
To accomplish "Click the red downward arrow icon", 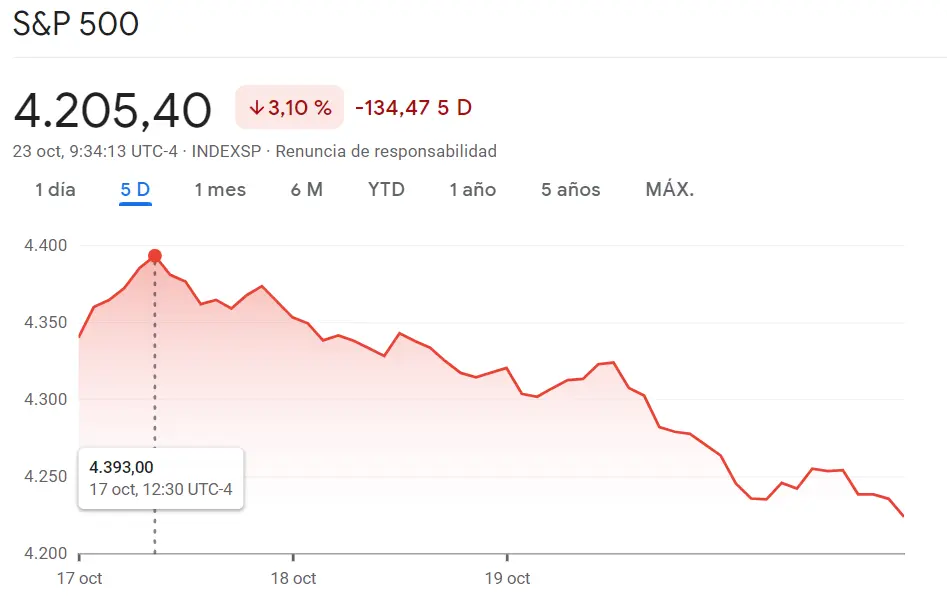I will 258,106.
